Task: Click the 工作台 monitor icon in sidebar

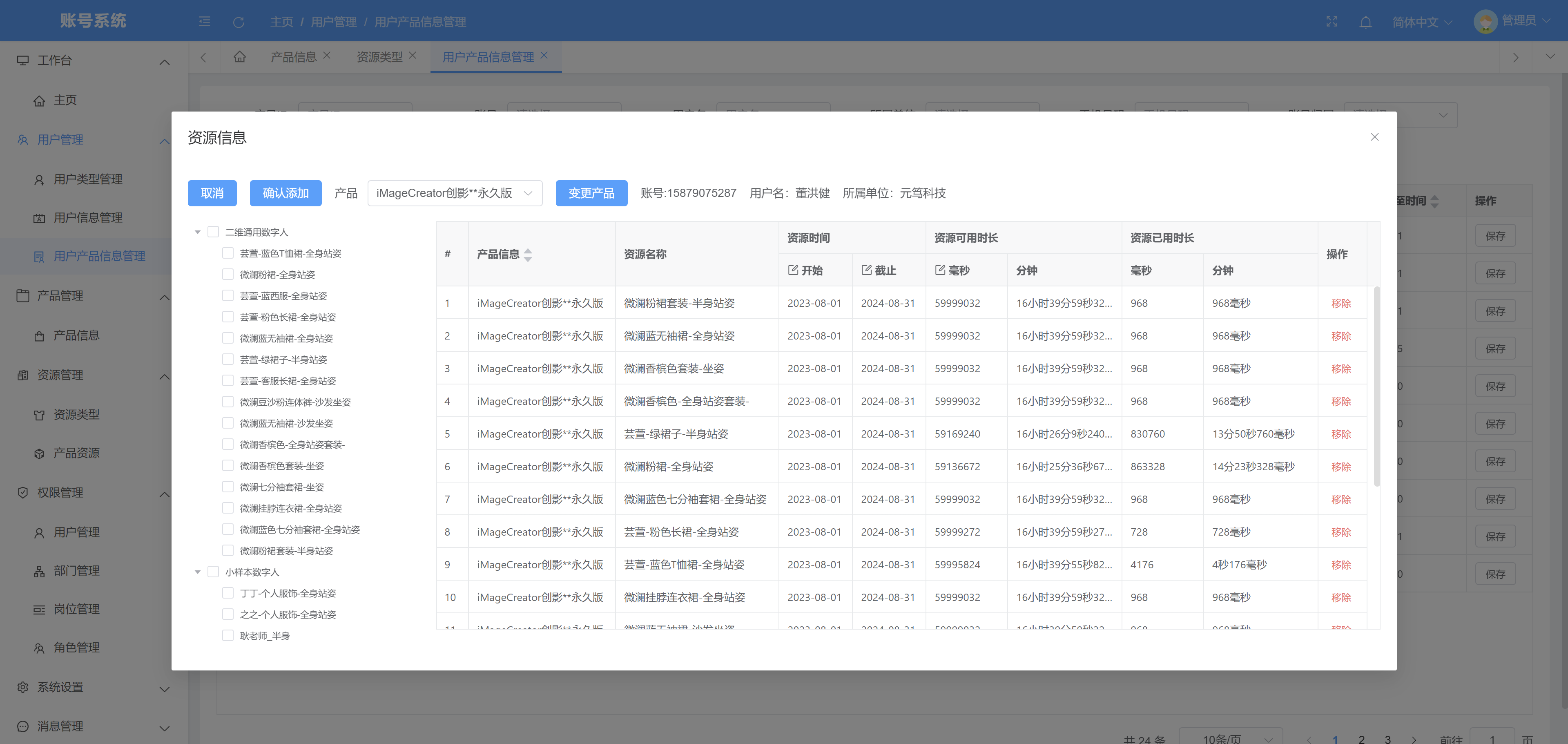Action: coord(23,60)
